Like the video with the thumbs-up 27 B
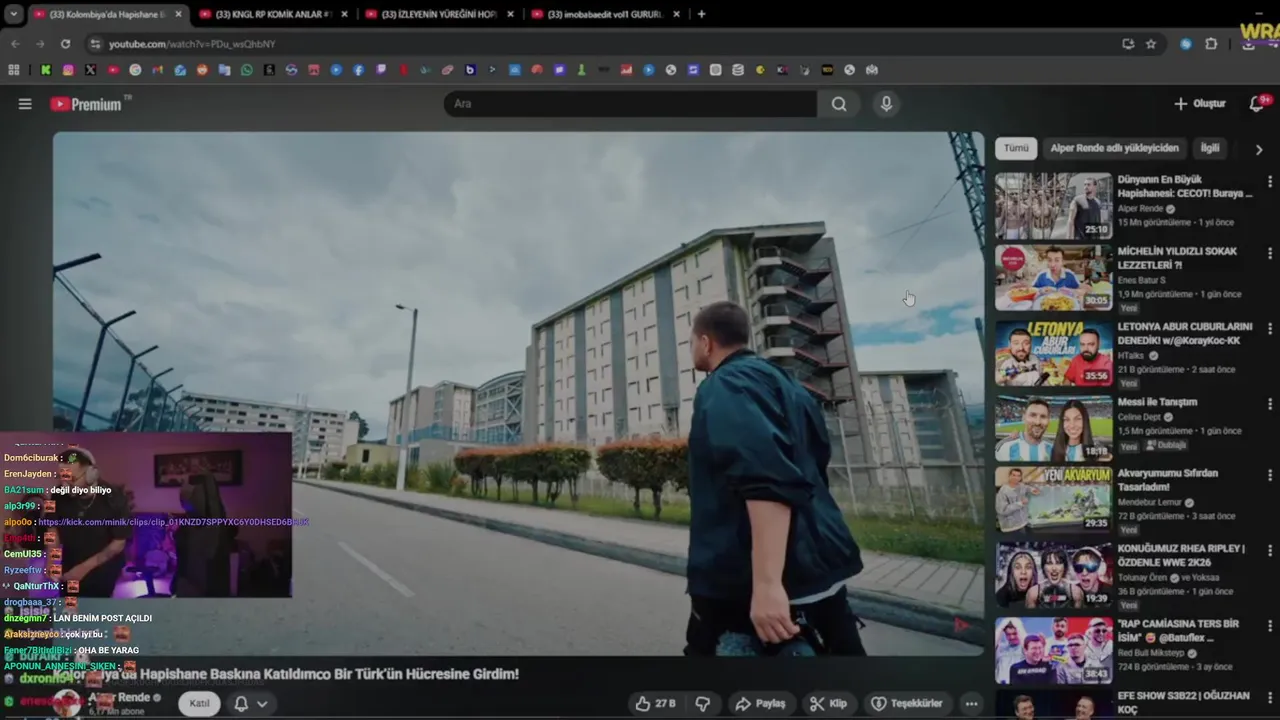This screenshot has width=1280, height=720. click(655, 703)
